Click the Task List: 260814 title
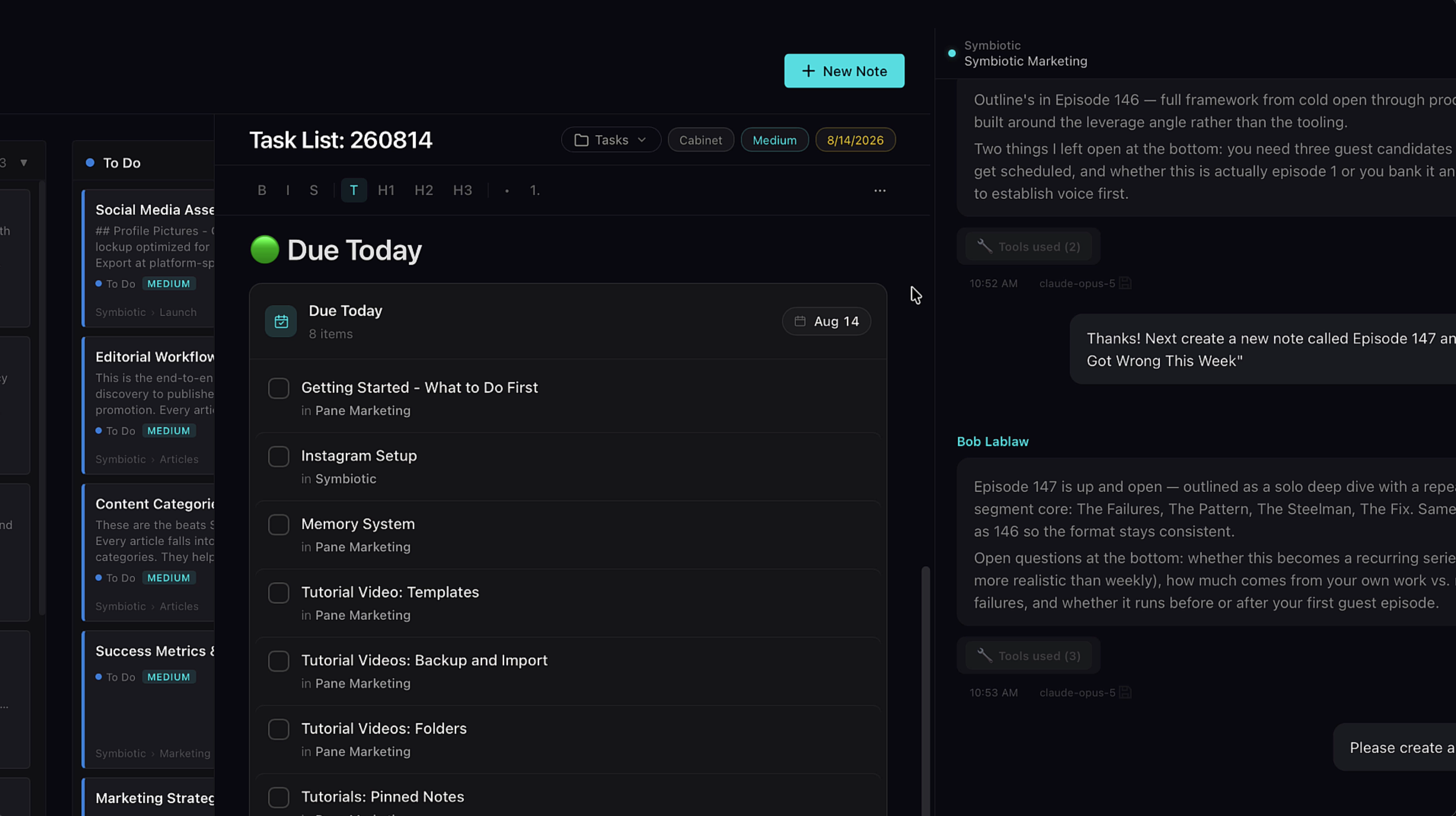Screen dimensions: 1456x816 (341, 140)
